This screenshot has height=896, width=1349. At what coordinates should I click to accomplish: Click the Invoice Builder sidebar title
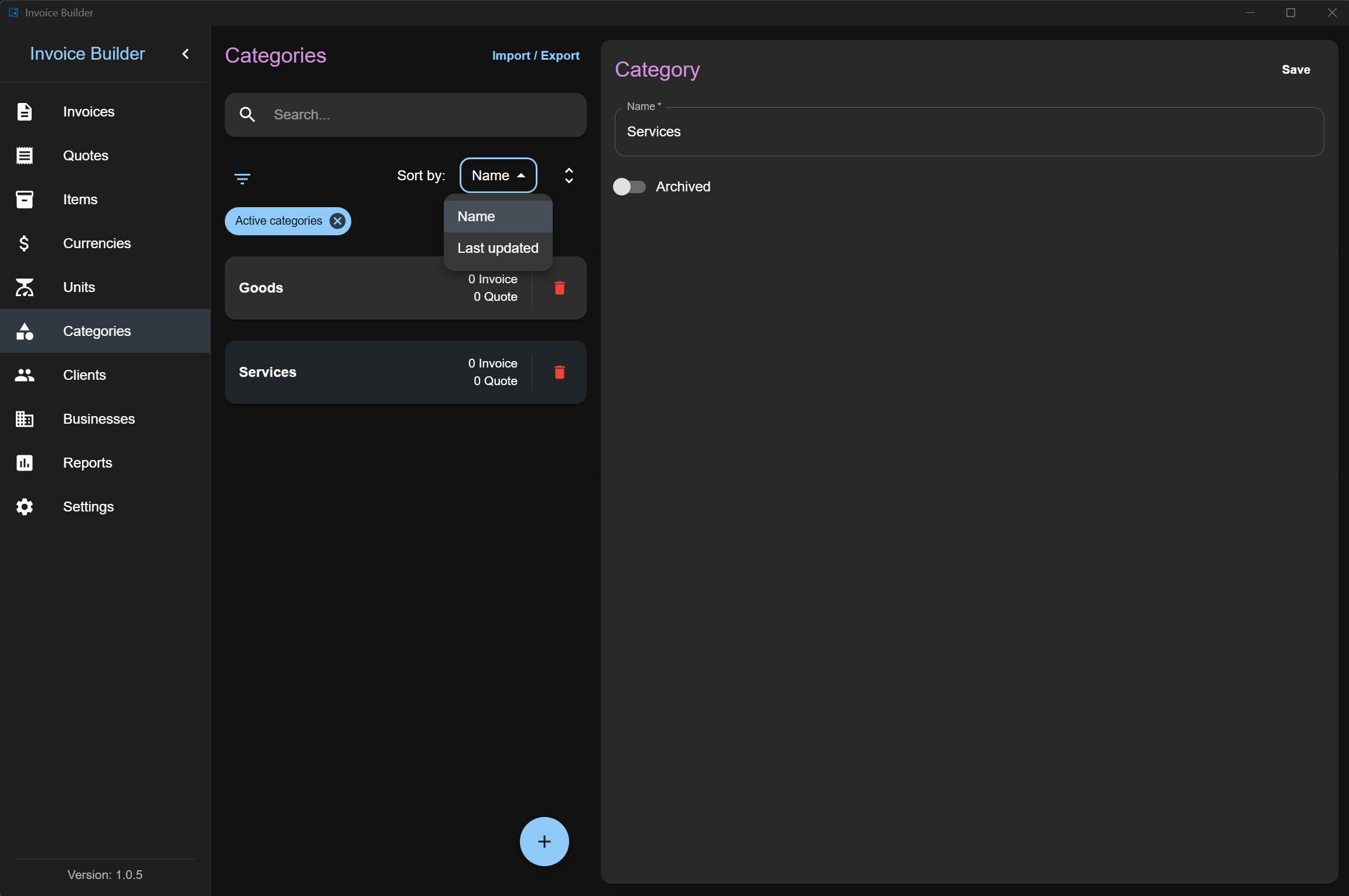(87, 54)
